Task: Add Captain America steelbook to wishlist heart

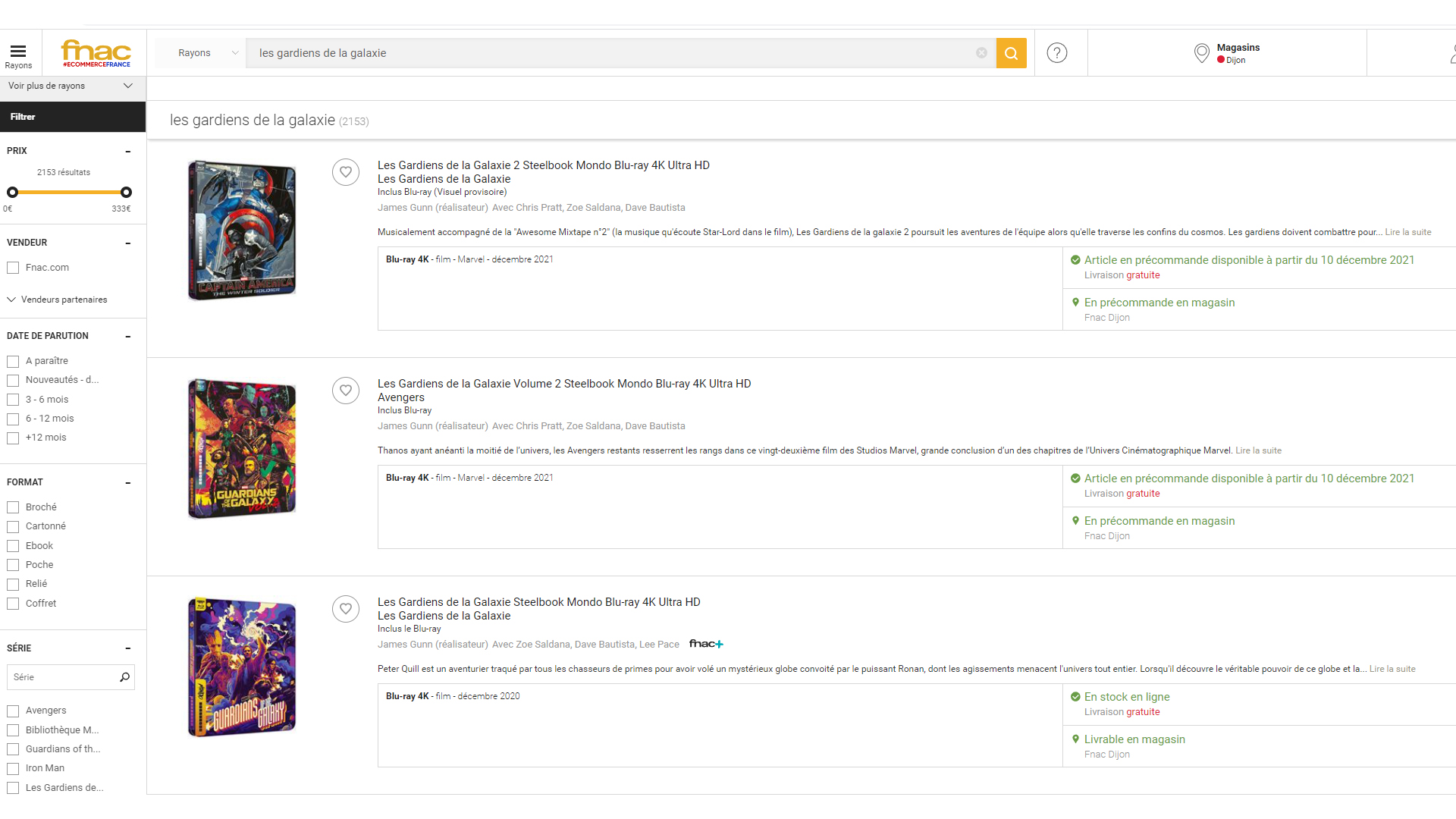Action: 346,172
